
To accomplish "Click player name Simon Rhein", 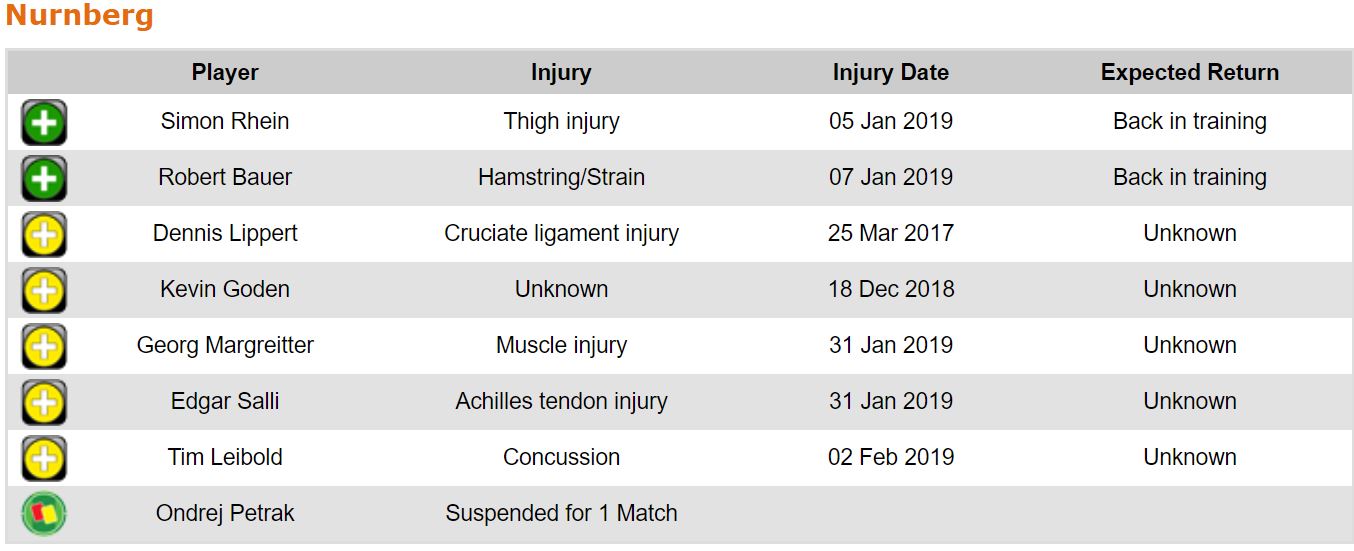I will (225, 122).
